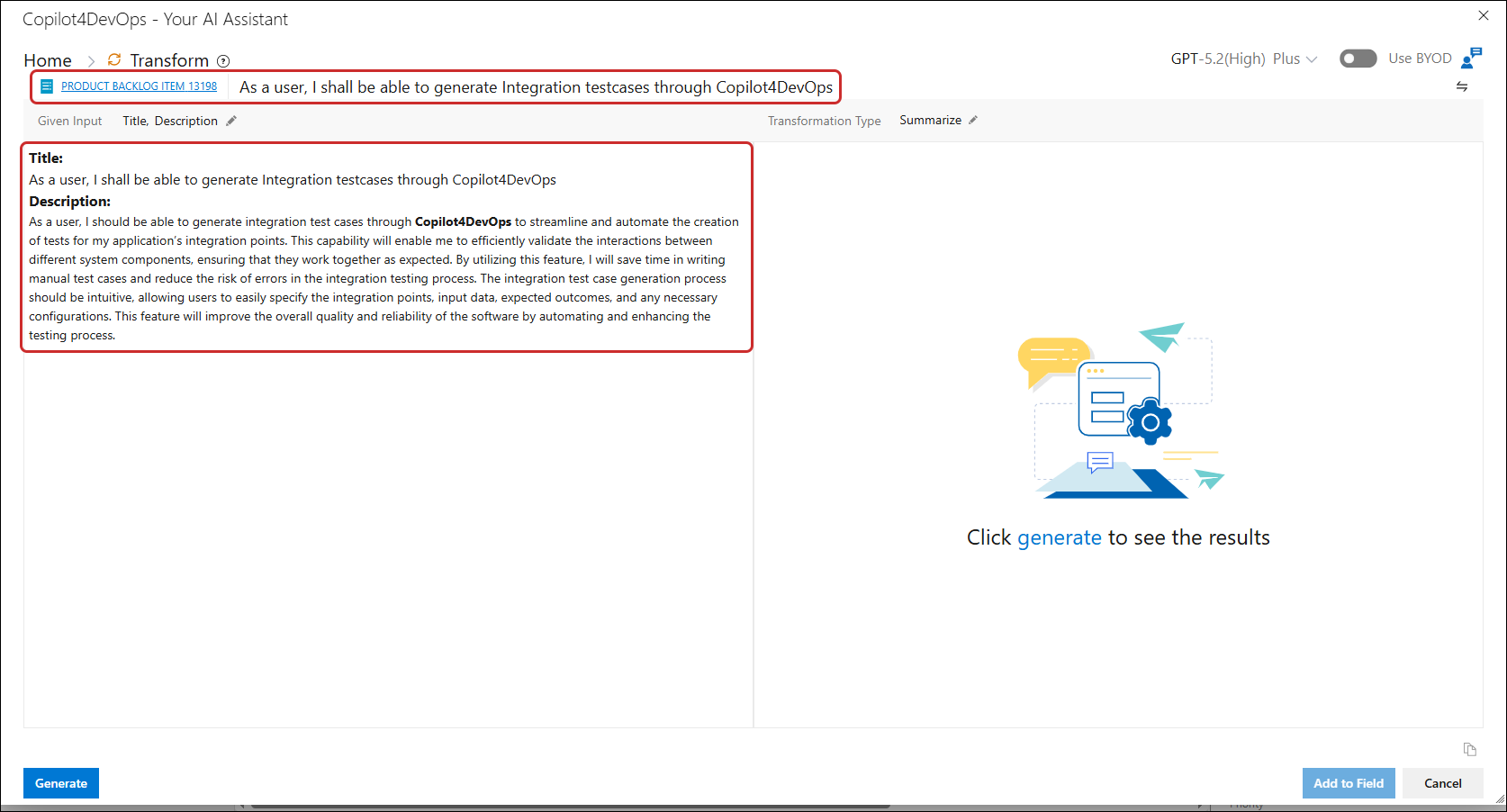1507x812 pixels.
Task: Open Product Backlog Item 13198 link
Action: tap(139, 86)
